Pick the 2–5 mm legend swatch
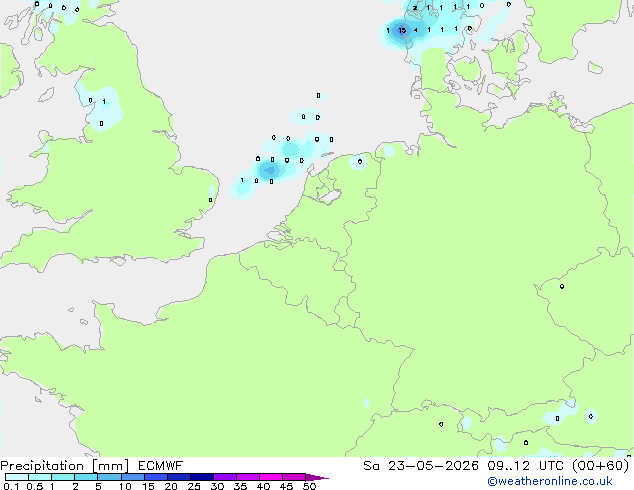The height and width of the screenshot is (490, 634). click(x=86, y=477)
